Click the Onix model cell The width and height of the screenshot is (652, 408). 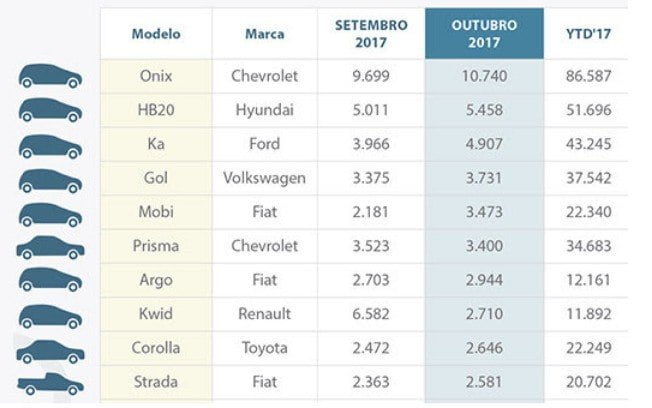(156, 76)
